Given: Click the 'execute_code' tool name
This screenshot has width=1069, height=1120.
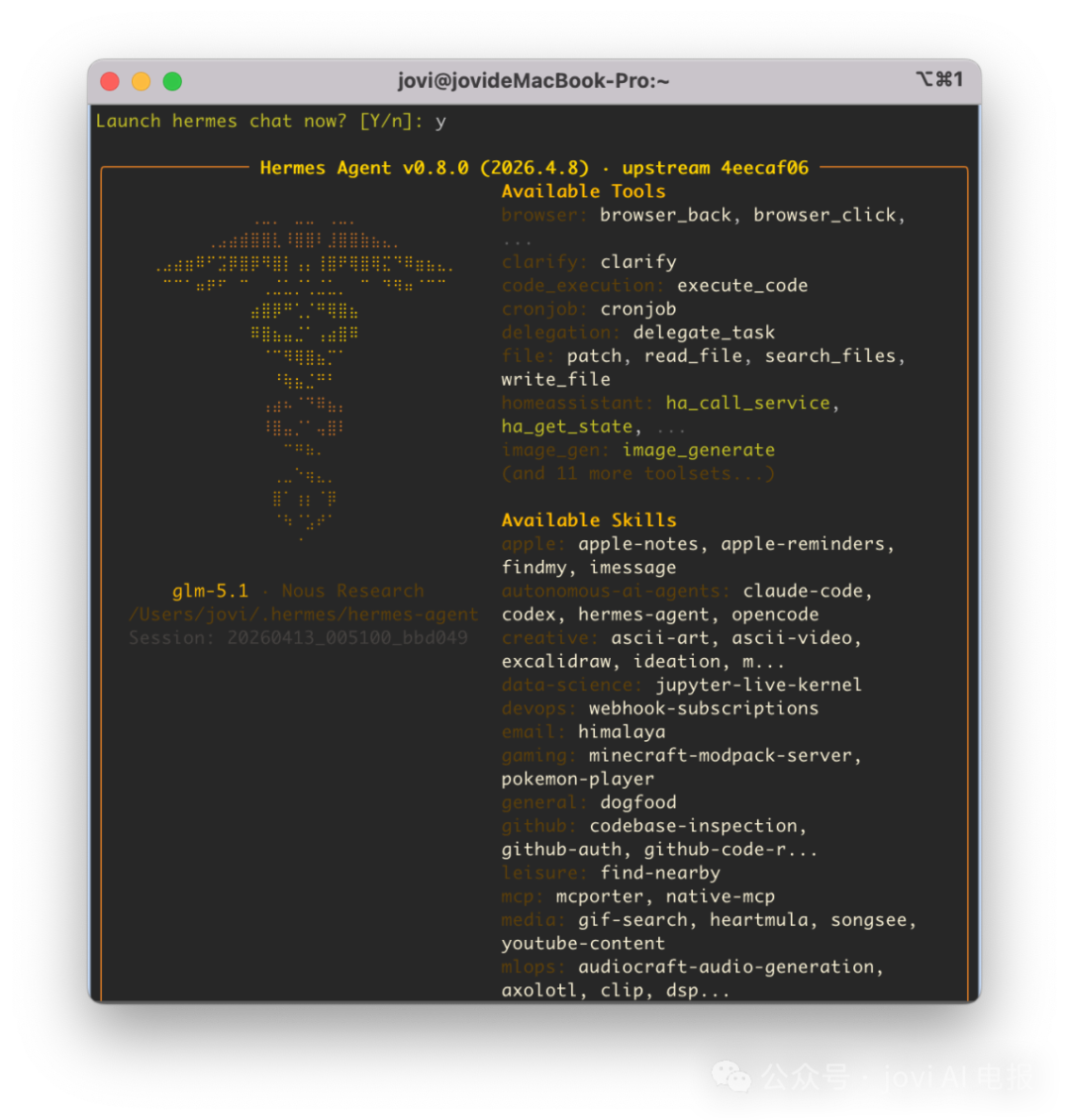Looking at the screenshot, I should tap(742, 286).
